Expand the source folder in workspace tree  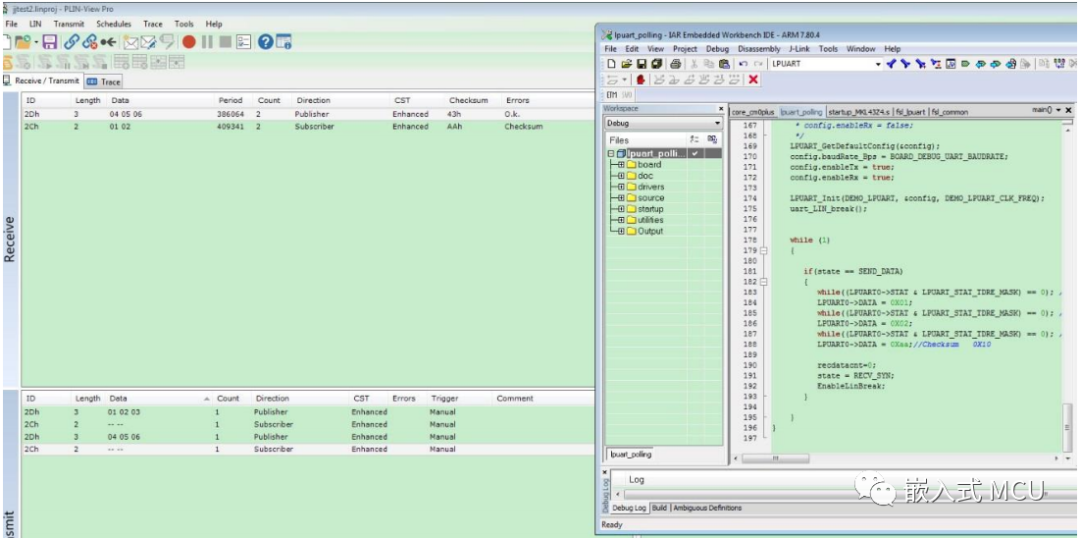pos(621,198)
